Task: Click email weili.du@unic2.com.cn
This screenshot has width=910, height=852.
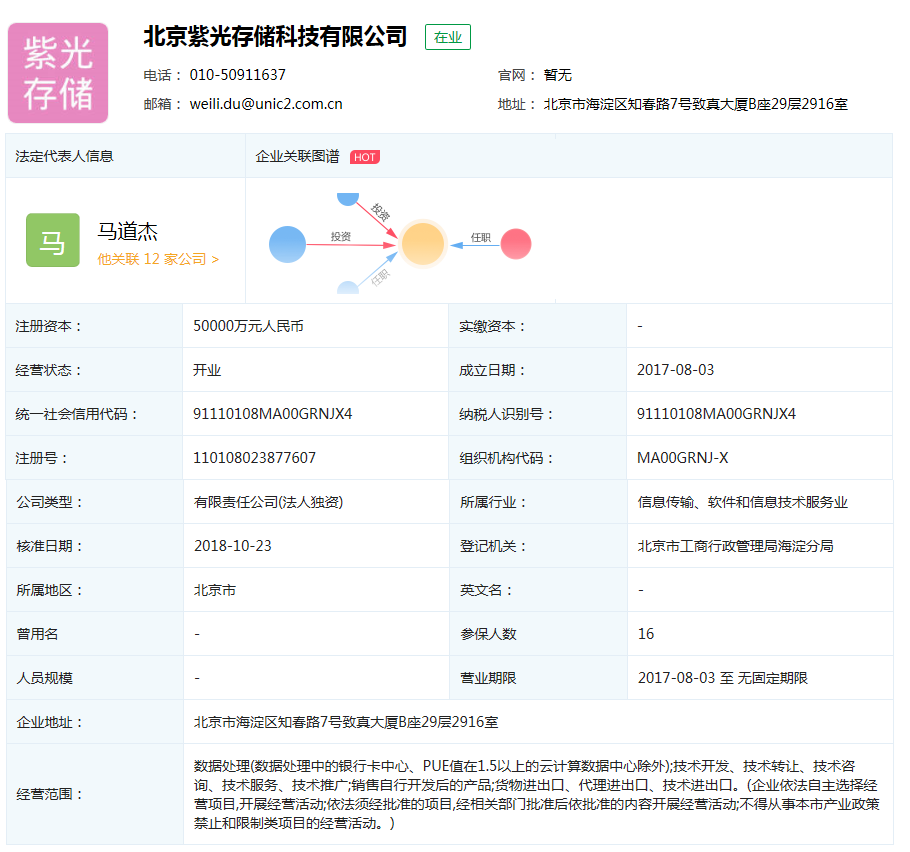Action: point(266,104)
